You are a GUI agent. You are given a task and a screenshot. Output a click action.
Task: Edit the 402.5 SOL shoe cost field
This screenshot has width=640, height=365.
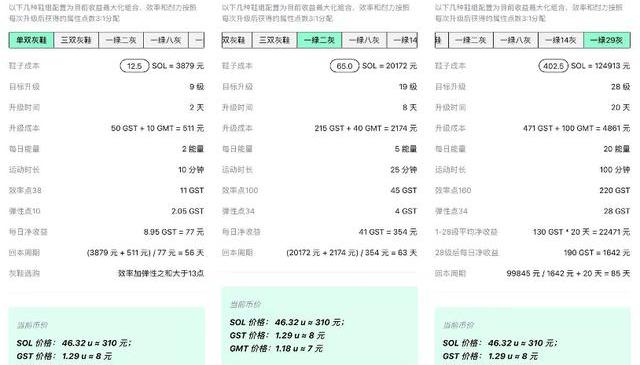click(x=553, y=66)
